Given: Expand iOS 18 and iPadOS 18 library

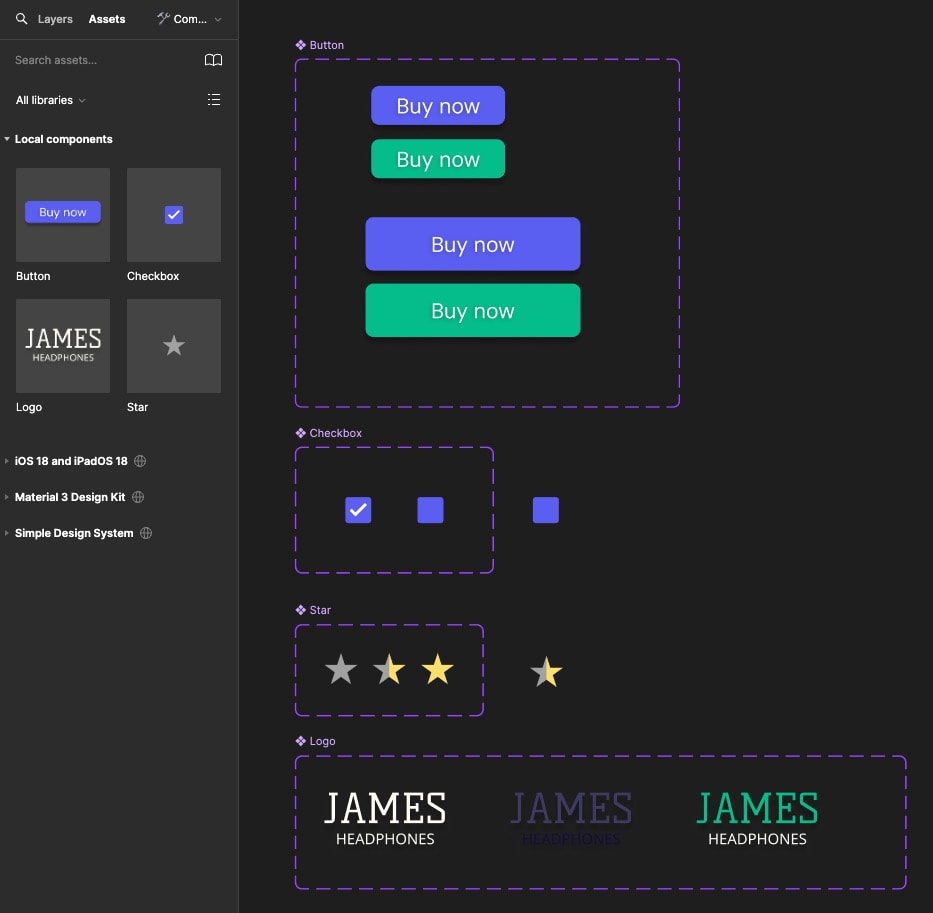Looking at the screenshot, I should 7,461.
